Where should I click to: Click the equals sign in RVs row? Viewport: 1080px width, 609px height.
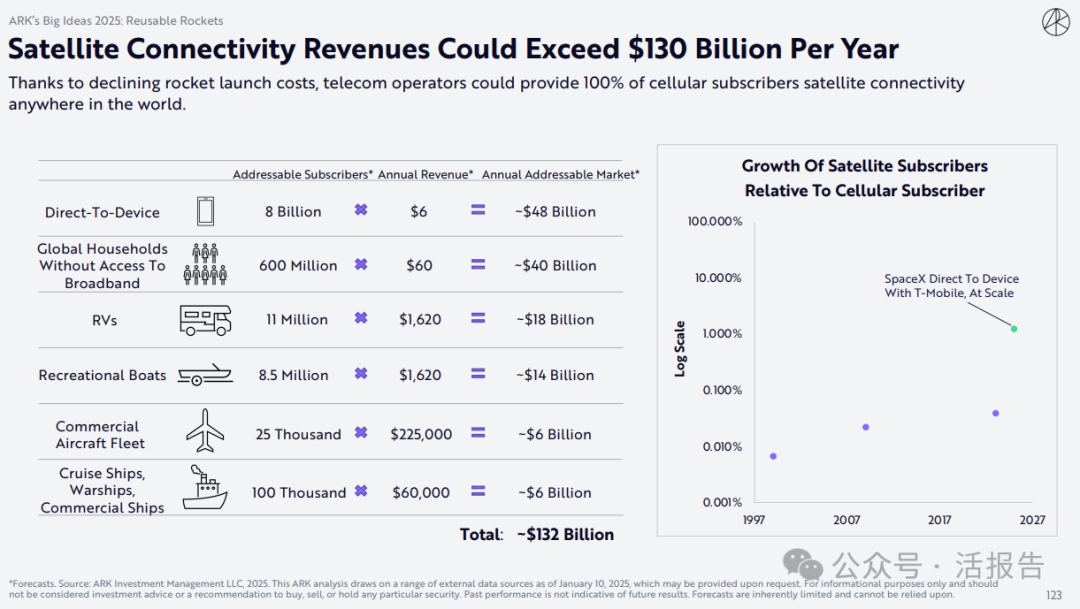478,319
